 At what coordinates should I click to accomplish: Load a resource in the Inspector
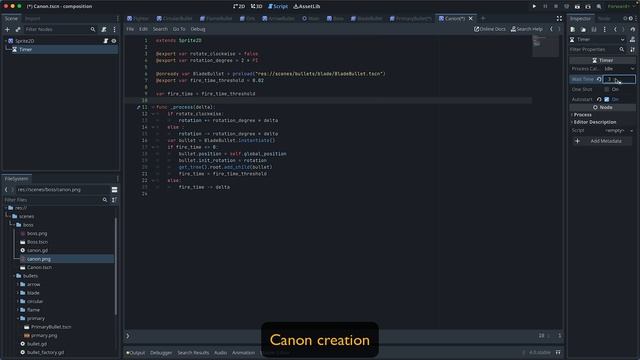point(583,29)
